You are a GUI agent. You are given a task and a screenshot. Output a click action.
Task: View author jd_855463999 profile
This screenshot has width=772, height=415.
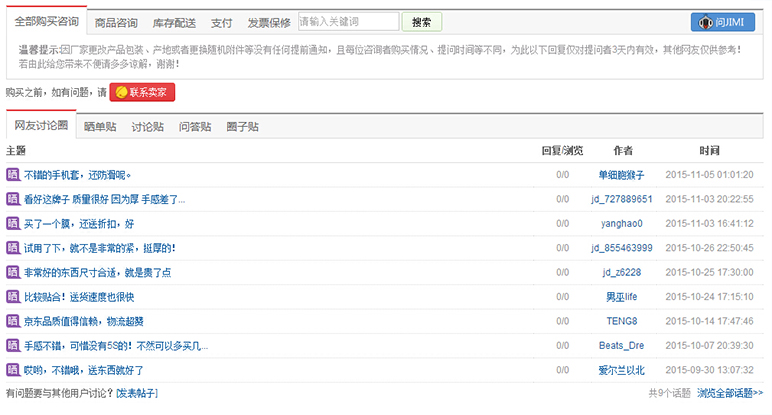(622, 248)
